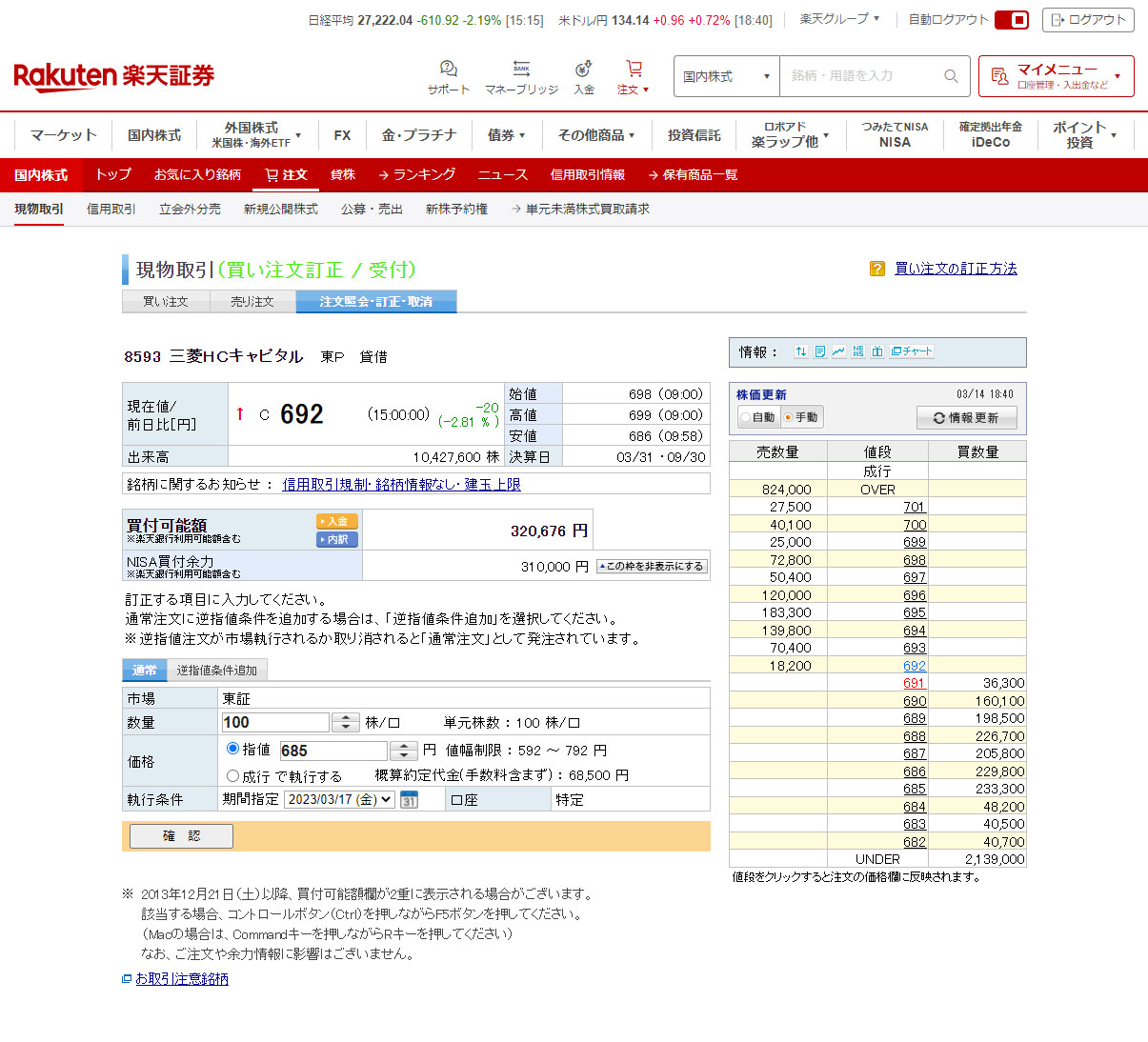Click the 指値 price input field
Screen dimensions: 1148x1042
(332, 751)
